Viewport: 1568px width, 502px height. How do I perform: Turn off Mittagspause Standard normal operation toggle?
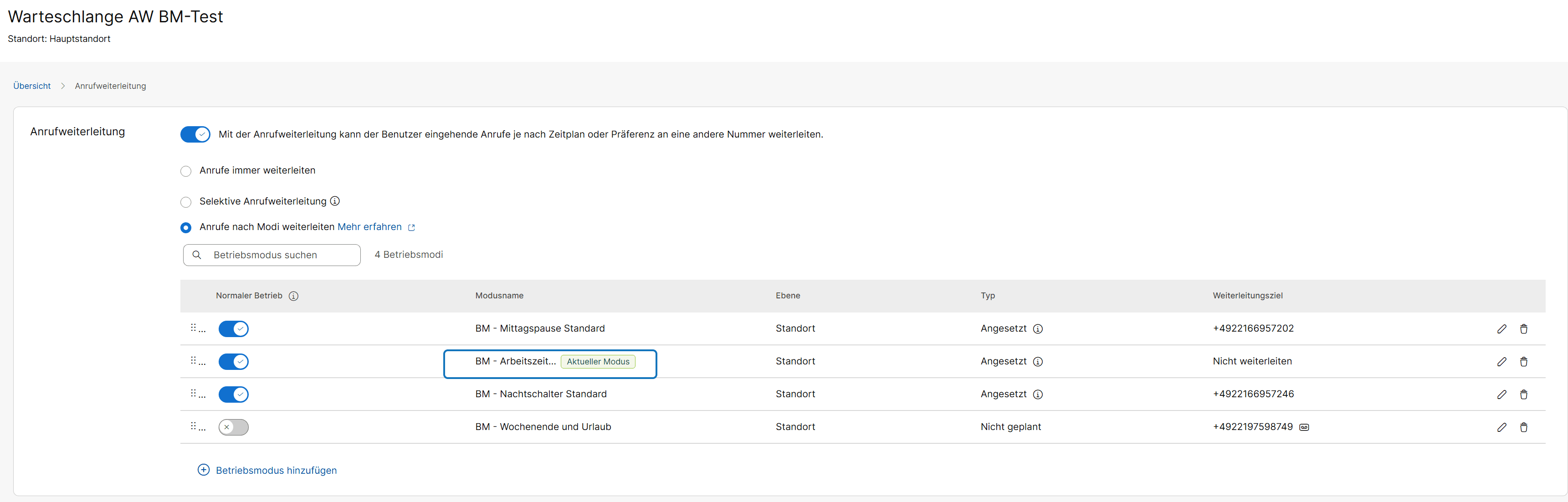[233, 328]
